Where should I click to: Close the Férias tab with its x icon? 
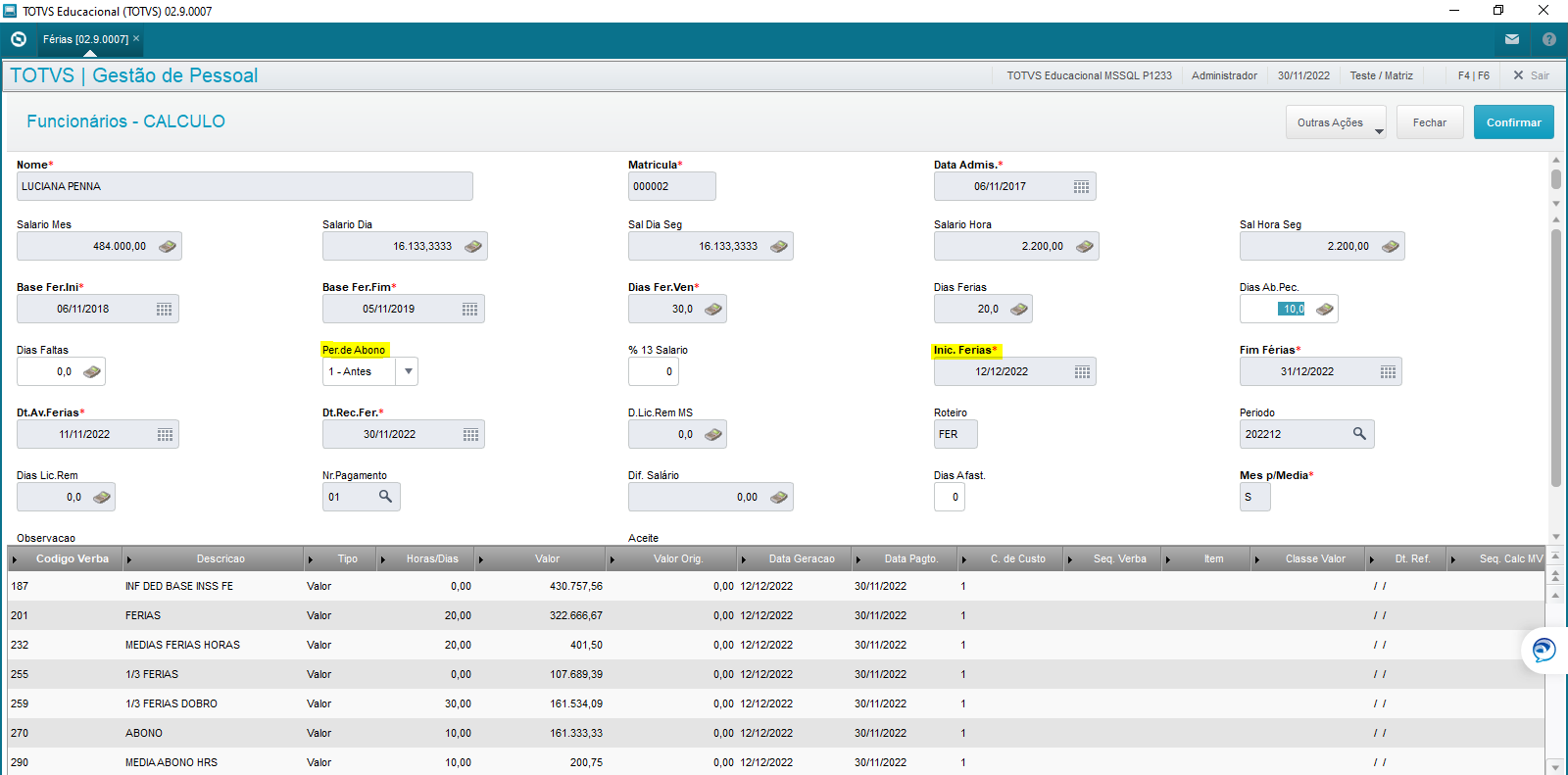pos(136,38)
